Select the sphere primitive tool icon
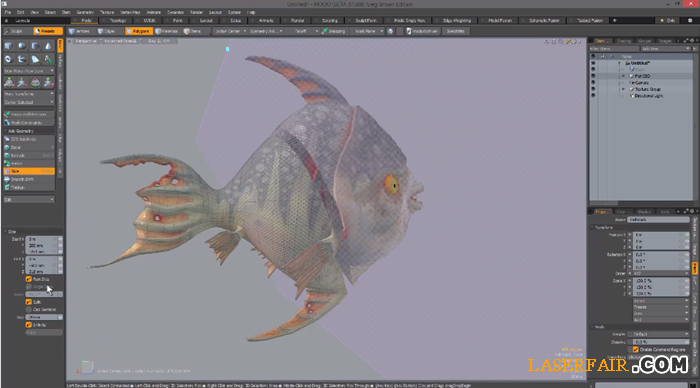The height and width of the screenshot is (388, 700). click(22, 46)
